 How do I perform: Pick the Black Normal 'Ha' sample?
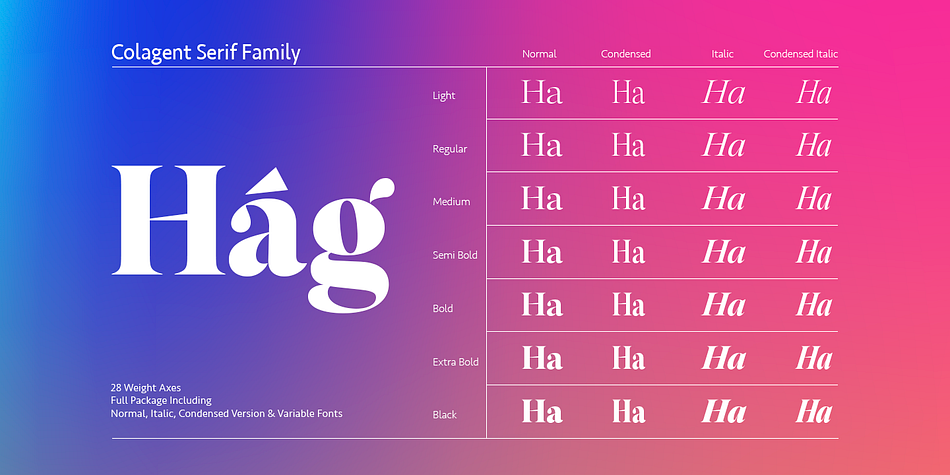coord(542,411)
